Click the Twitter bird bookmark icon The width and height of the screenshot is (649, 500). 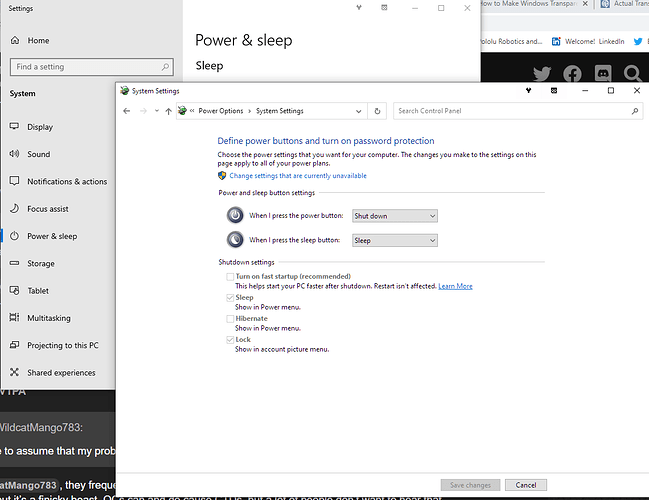tap(638, 41)
